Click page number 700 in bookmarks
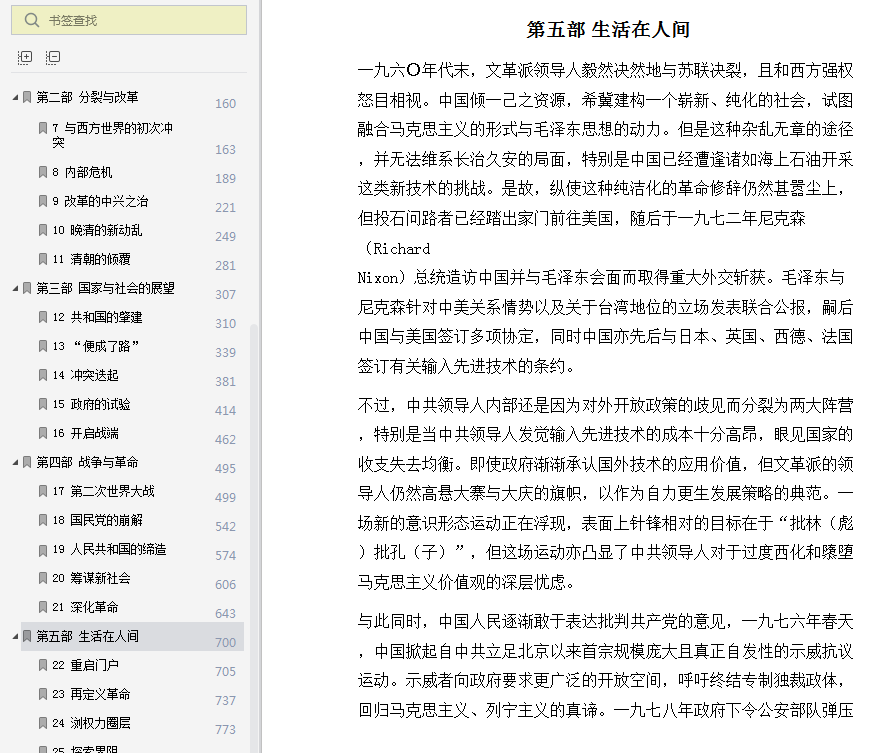 pyautogui.click(x=226, y=642)
